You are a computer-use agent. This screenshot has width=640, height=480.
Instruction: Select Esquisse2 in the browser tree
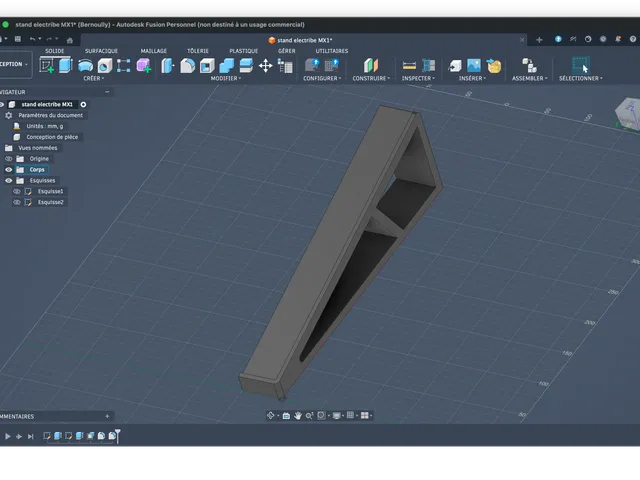(50, 202)
